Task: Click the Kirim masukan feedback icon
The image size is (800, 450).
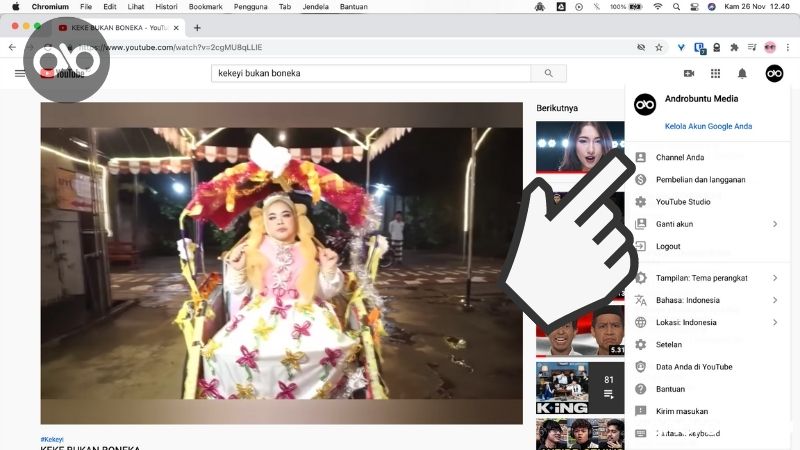Action: pyautogui.click(x=640, y=411)
